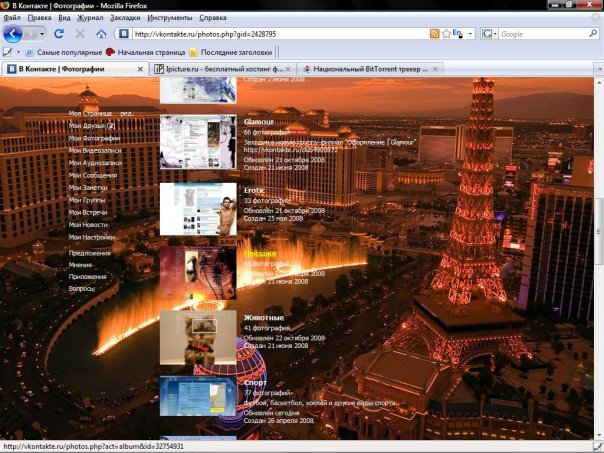Viewport: 604px width, 453px height.
Task: Click the VKontakte site identity icon
Action: [x=123, y=34]
